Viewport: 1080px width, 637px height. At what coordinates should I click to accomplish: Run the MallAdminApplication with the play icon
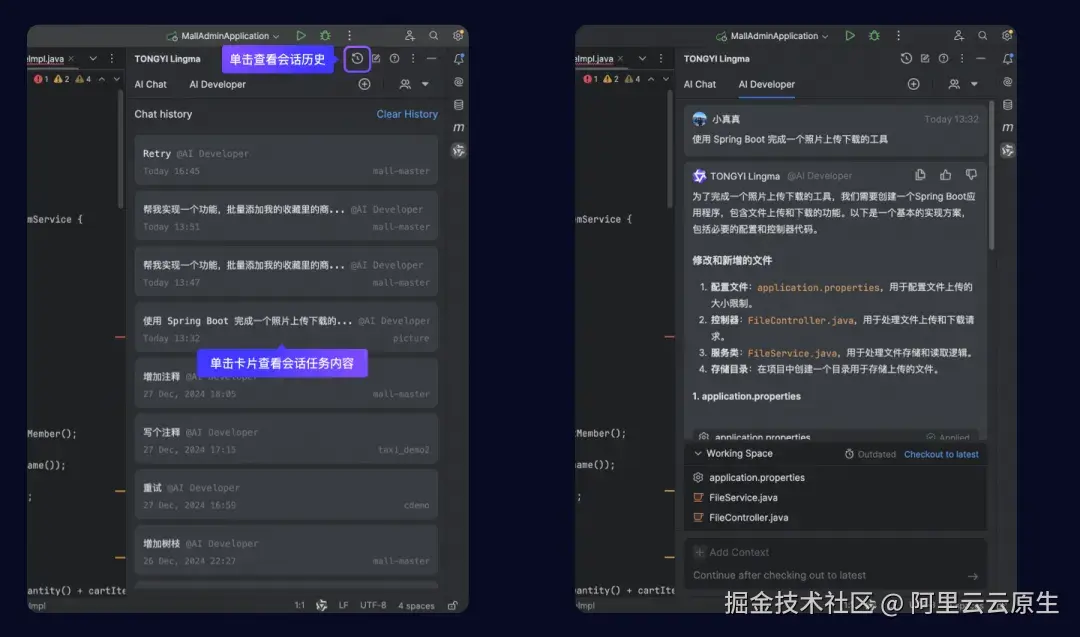(x=301, y=35)
